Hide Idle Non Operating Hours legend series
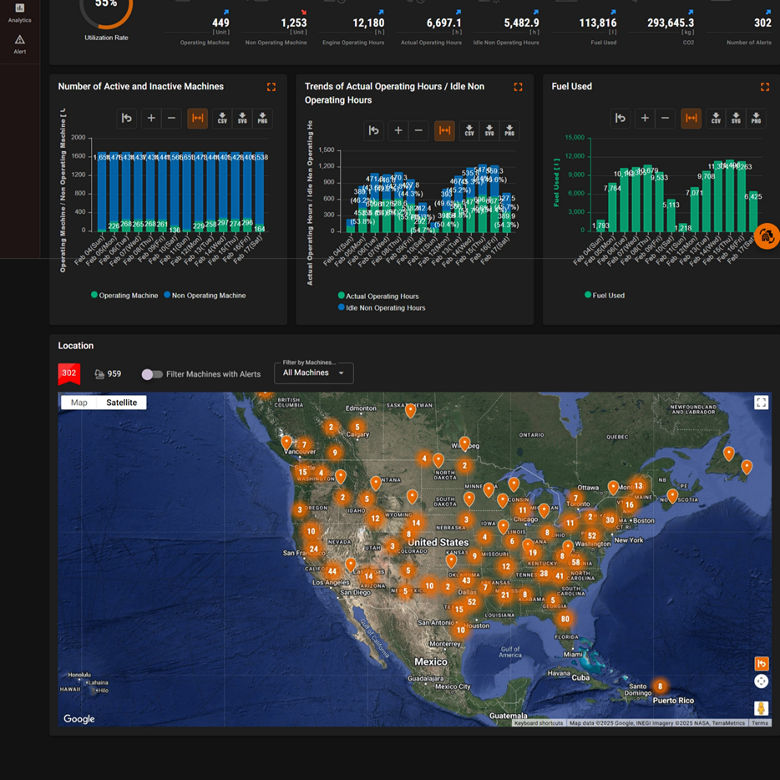This screenshot has height=780, width=780. click(385, 308)
